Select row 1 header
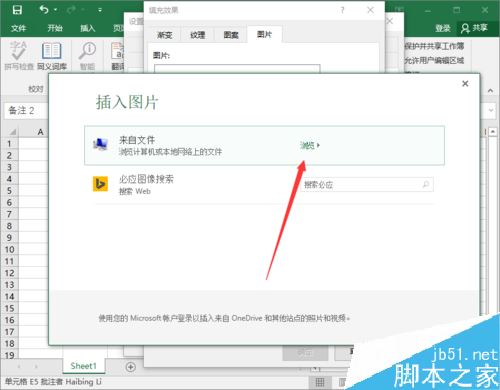Viewport: 500px width, 390px height. coord(9,144)
